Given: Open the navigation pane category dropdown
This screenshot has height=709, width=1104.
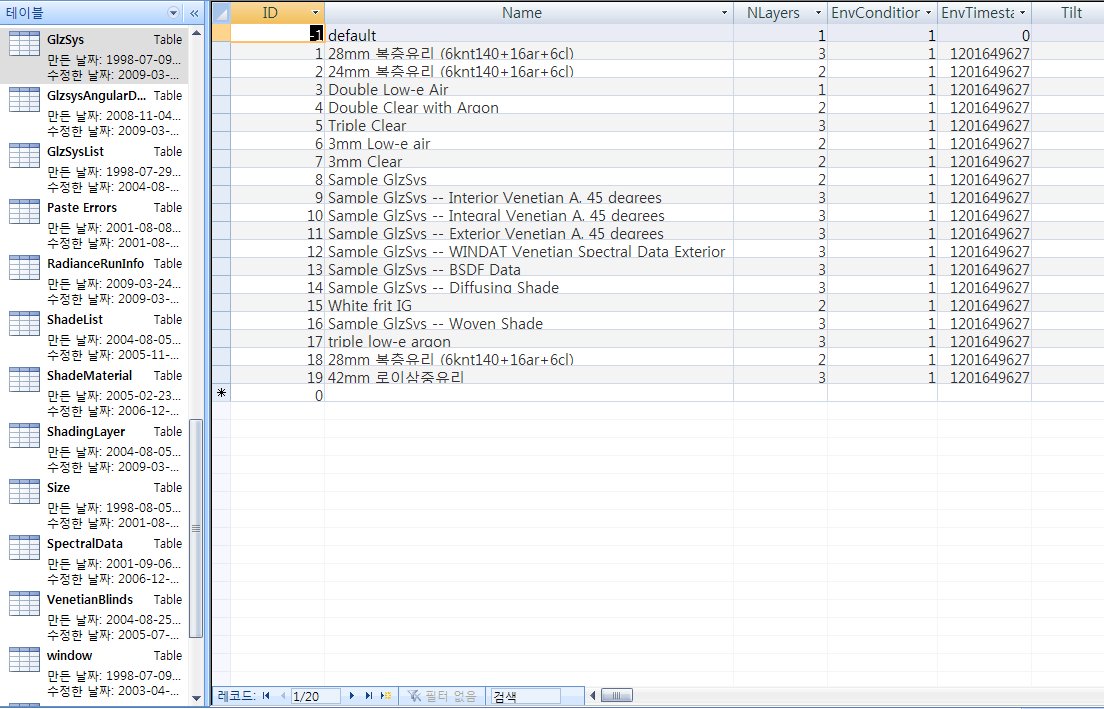Looking at the screenshot, I should click(174, 13).
